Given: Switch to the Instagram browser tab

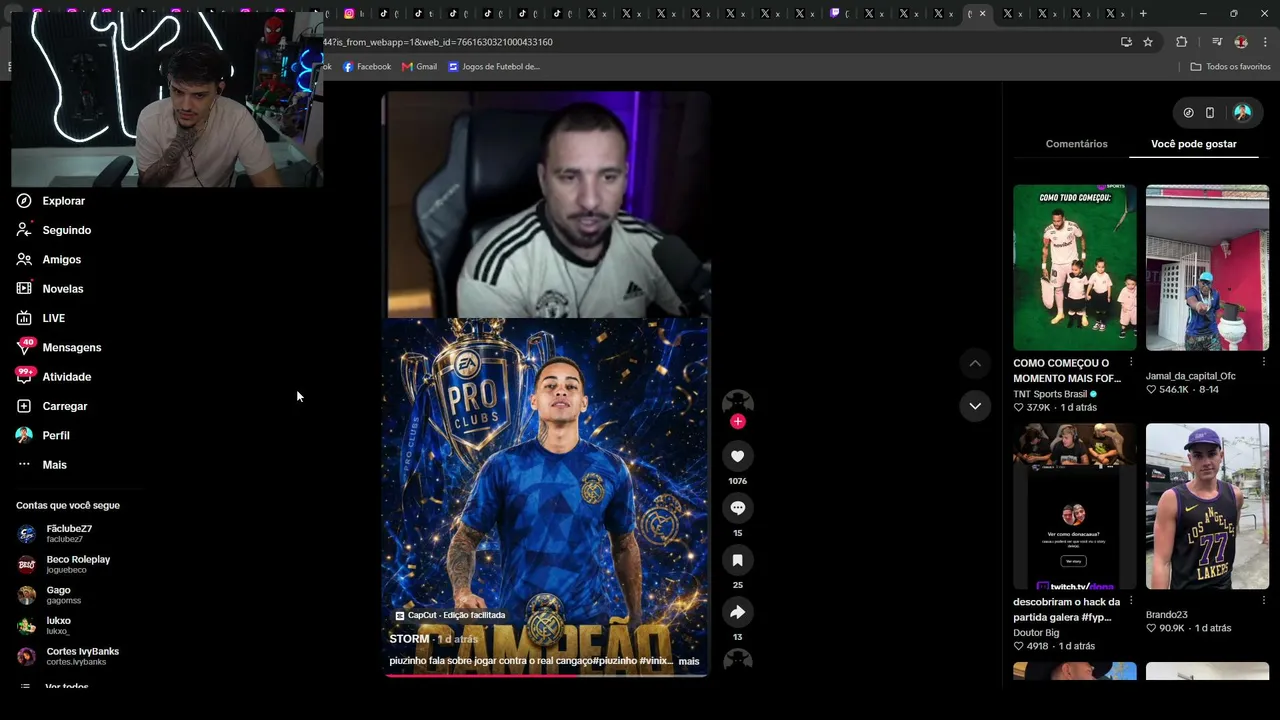Looking at the screenshot, I should tap(353, 14).
